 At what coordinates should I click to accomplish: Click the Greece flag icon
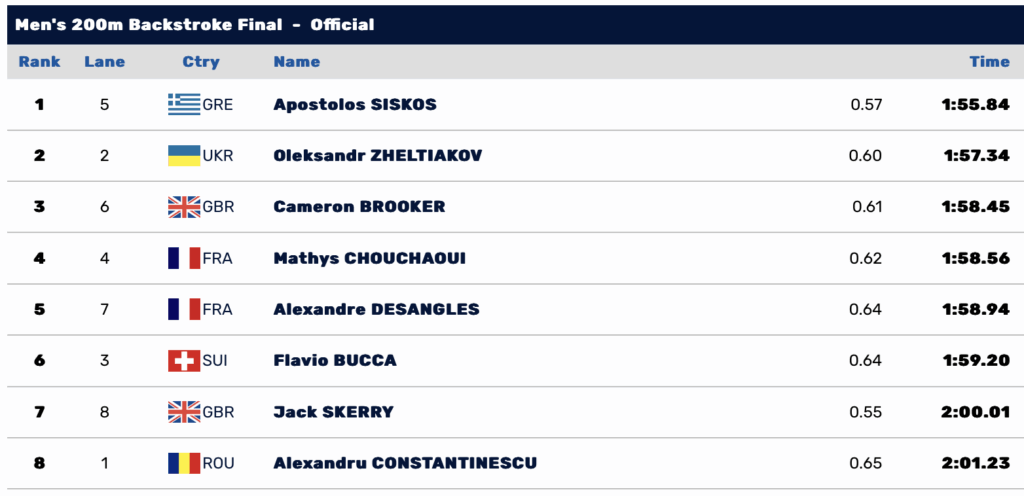pos(184,104)
